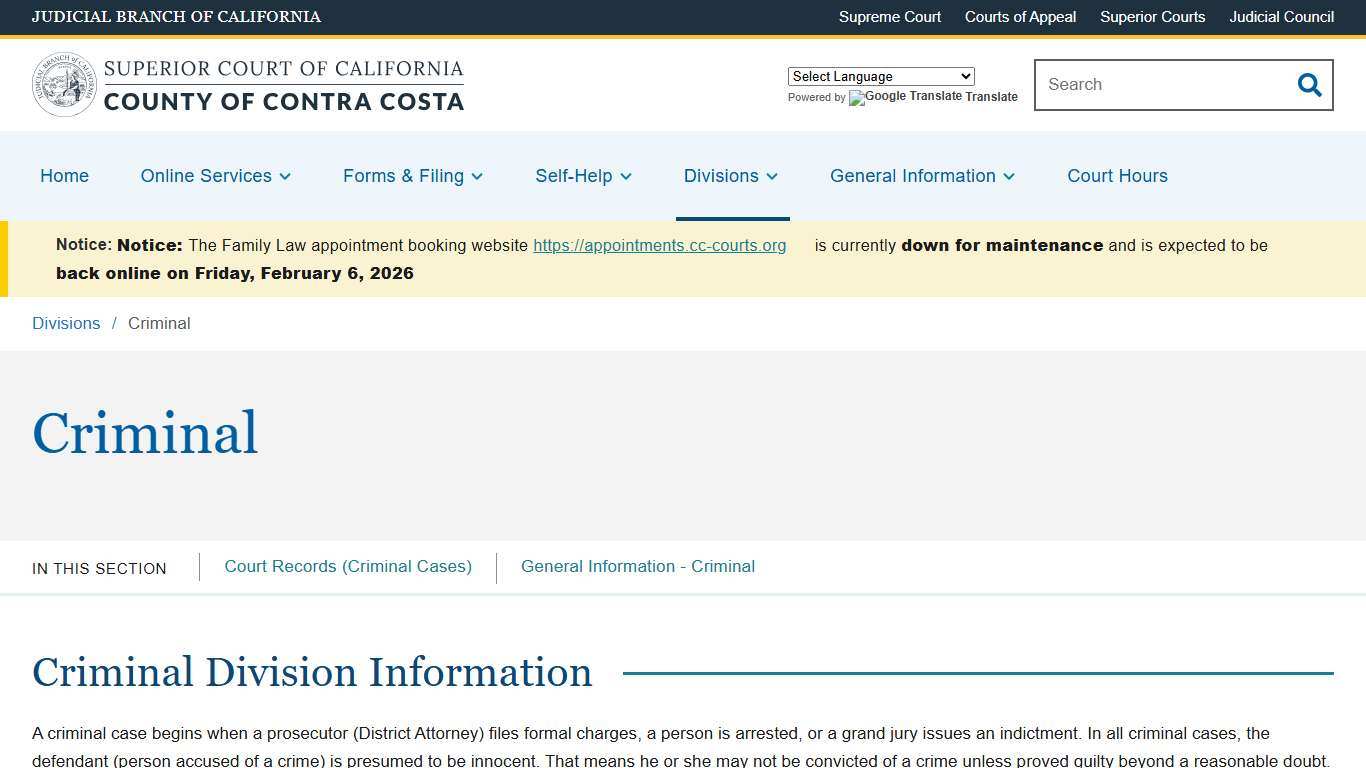The image size is (1366, 768).
Task: Switch to Court Records (Criminal Cases) section
Action: click(348, 566)
